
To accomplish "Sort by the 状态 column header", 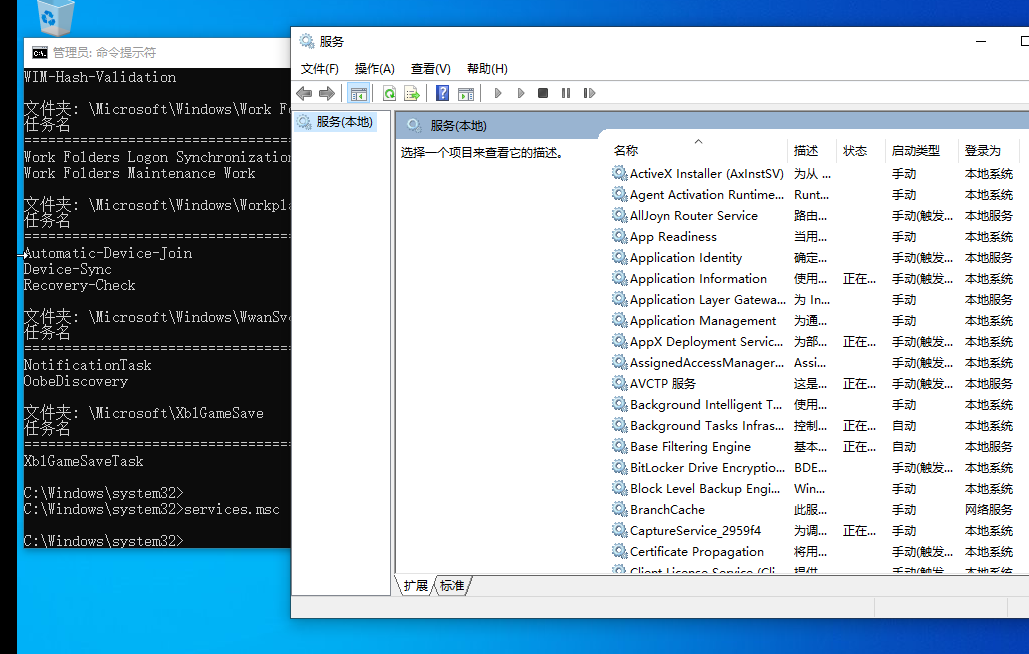I will (x=861, y=151).
